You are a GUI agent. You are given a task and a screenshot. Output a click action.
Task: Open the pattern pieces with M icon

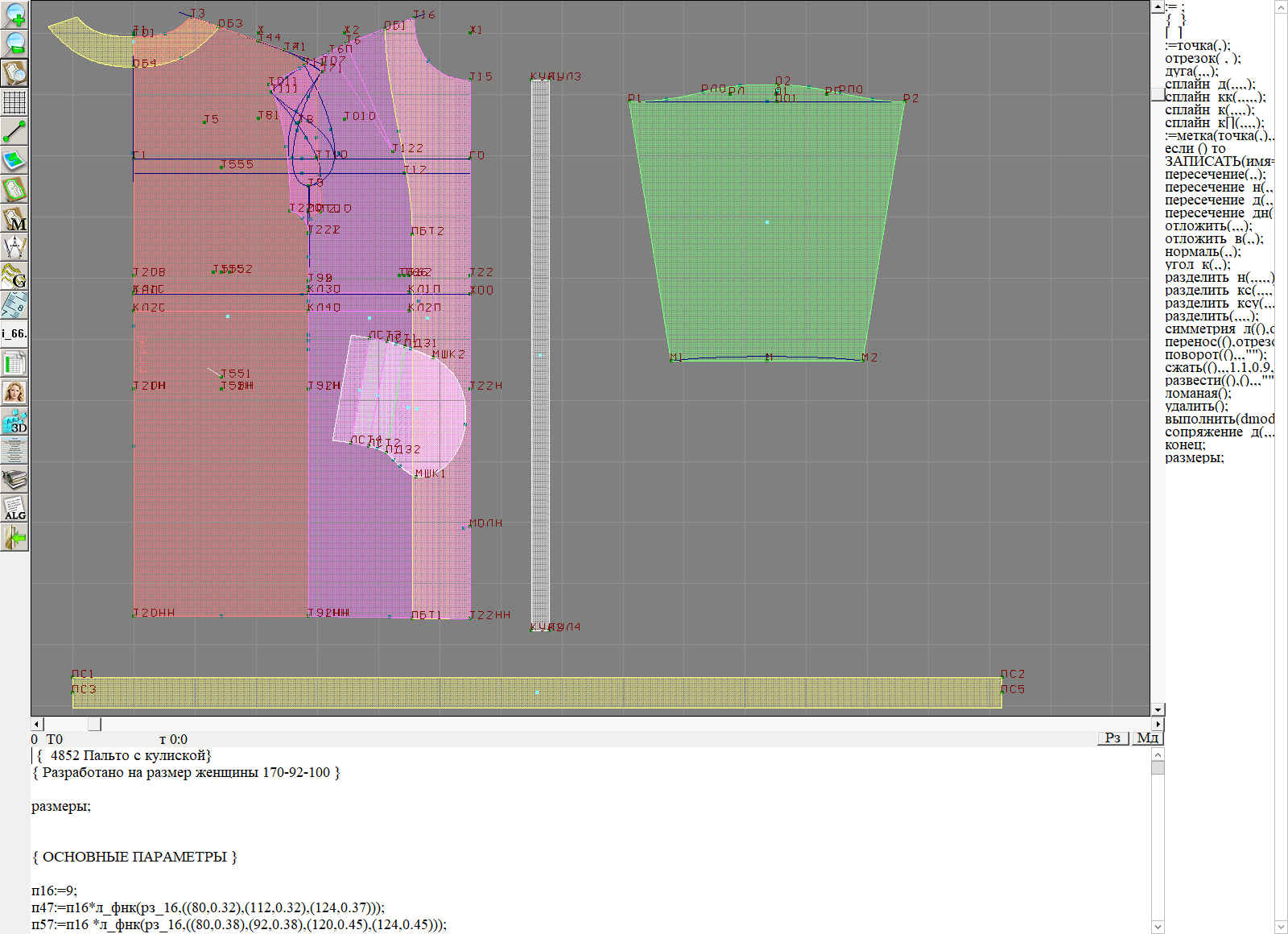(x=14, y=218)
